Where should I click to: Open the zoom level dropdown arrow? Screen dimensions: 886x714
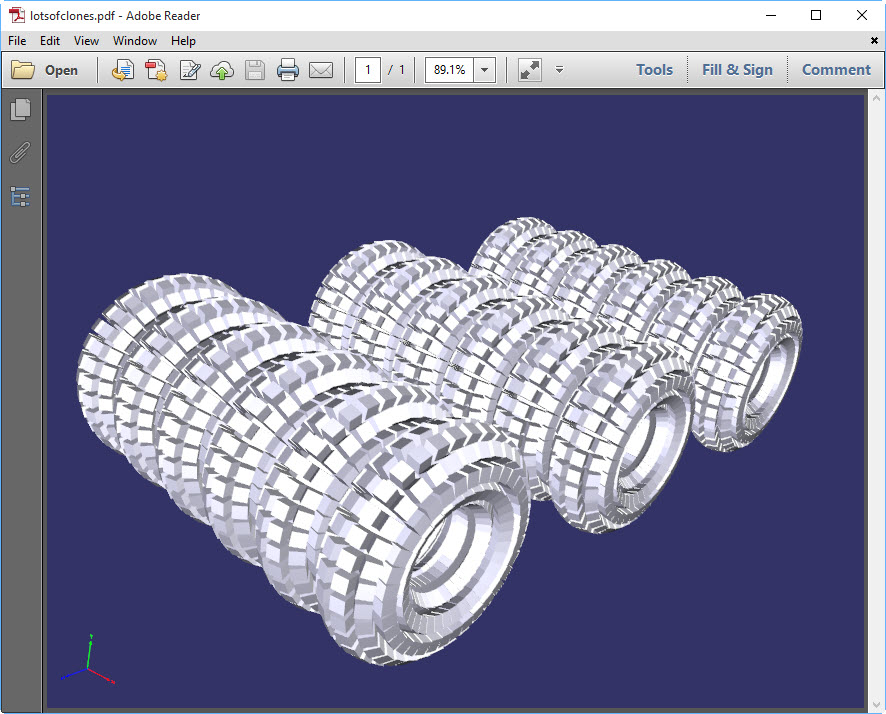pyautogui.click(x=484, y=70)
